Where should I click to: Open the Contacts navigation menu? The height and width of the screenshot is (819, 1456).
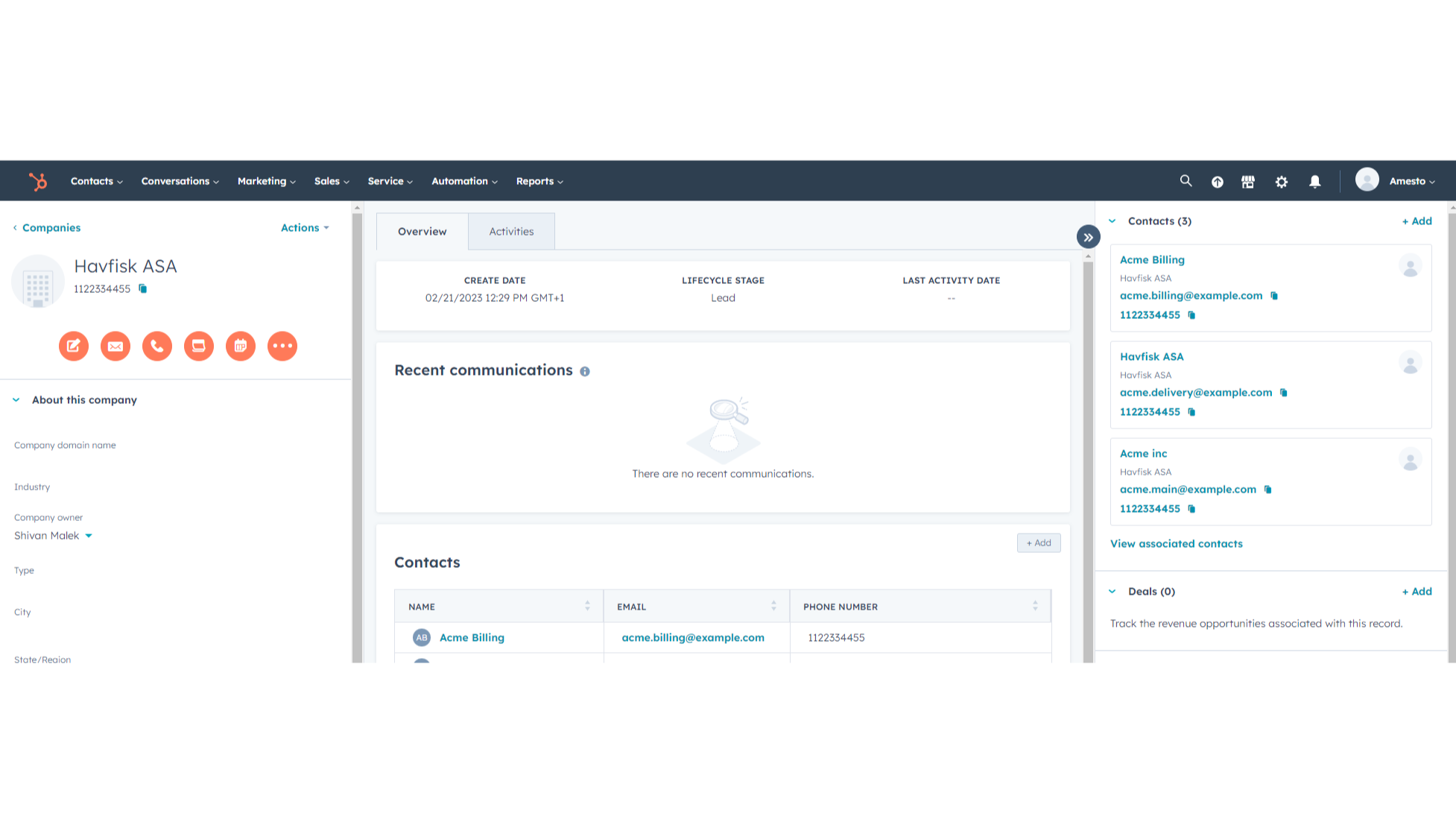pyautogui.click(x=97, y=181)
